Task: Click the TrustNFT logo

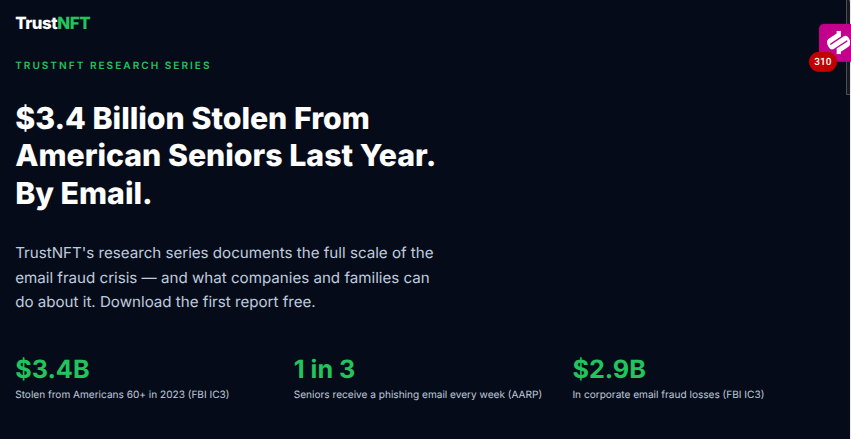Action: (x=52, y=23)
